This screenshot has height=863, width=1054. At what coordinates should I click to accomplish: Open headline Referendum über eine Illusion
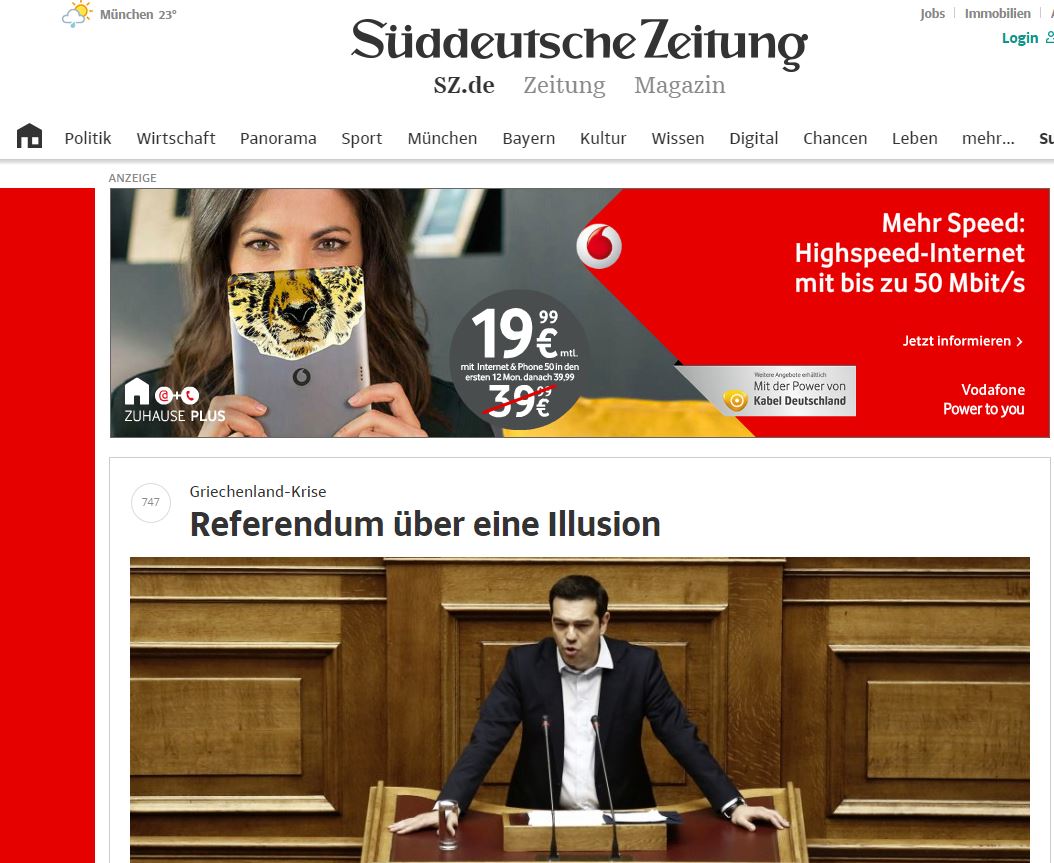coord(425,524)
